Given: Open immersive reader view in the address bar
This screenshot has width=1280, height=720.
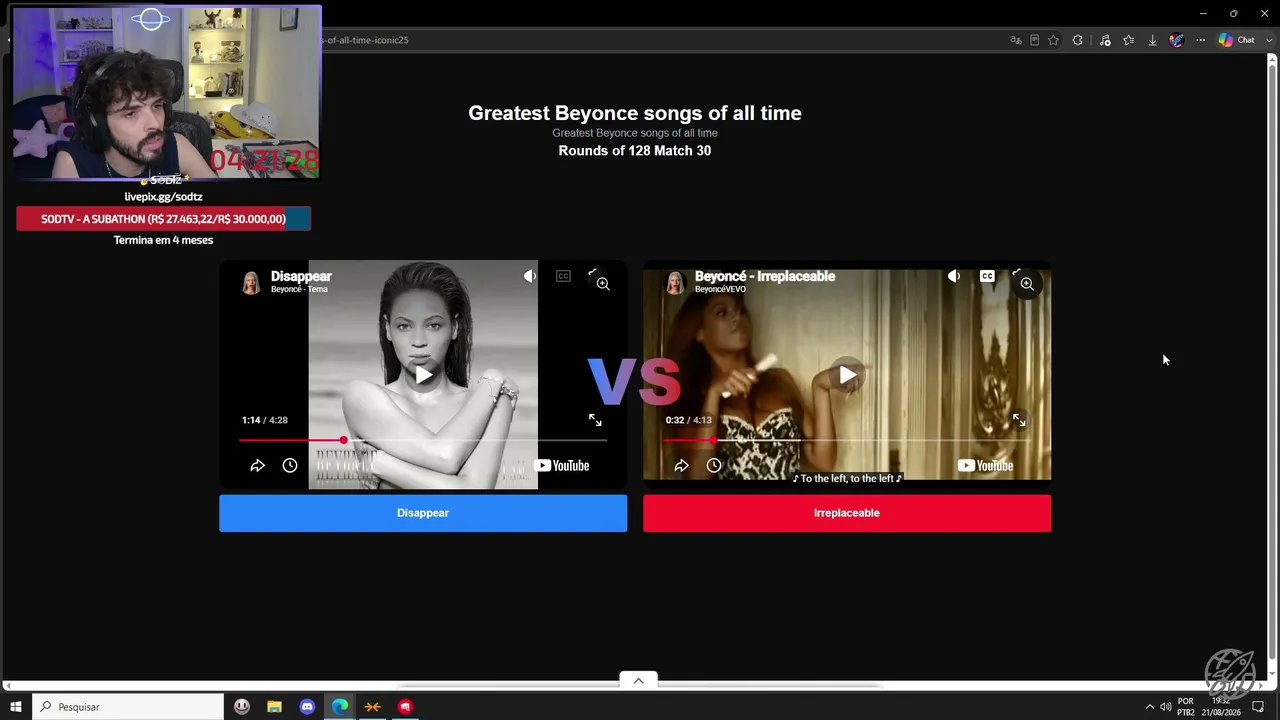Looking at the screenshot, I should tap(1034, 40).
